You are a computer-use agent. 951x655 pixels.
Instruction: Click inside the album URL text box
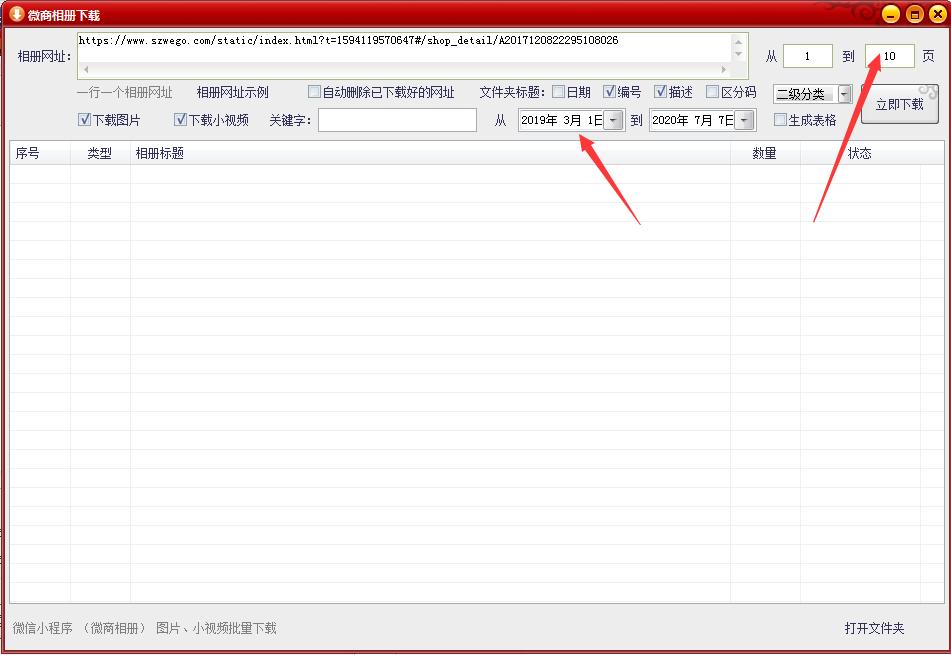(x=404, y=47)
